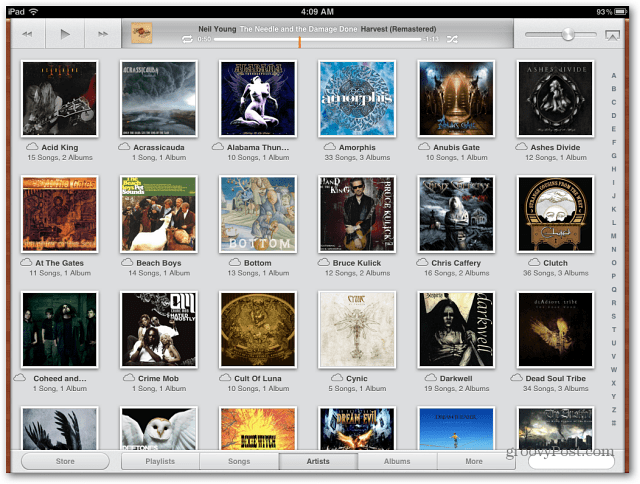Switch to the Playlists tab
This screenshot has width=640, height=484.
160,461
